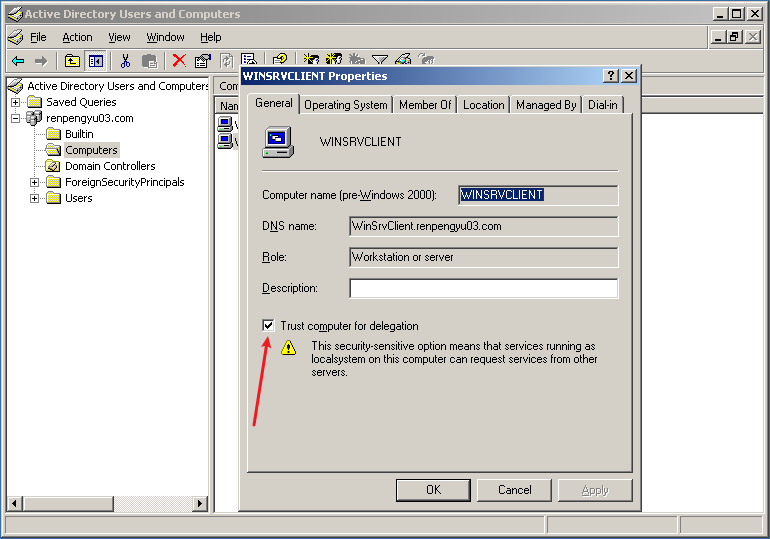This screenshot has width=770, height=539.
Task: Expand the Users container node
Action: (34, 199)
